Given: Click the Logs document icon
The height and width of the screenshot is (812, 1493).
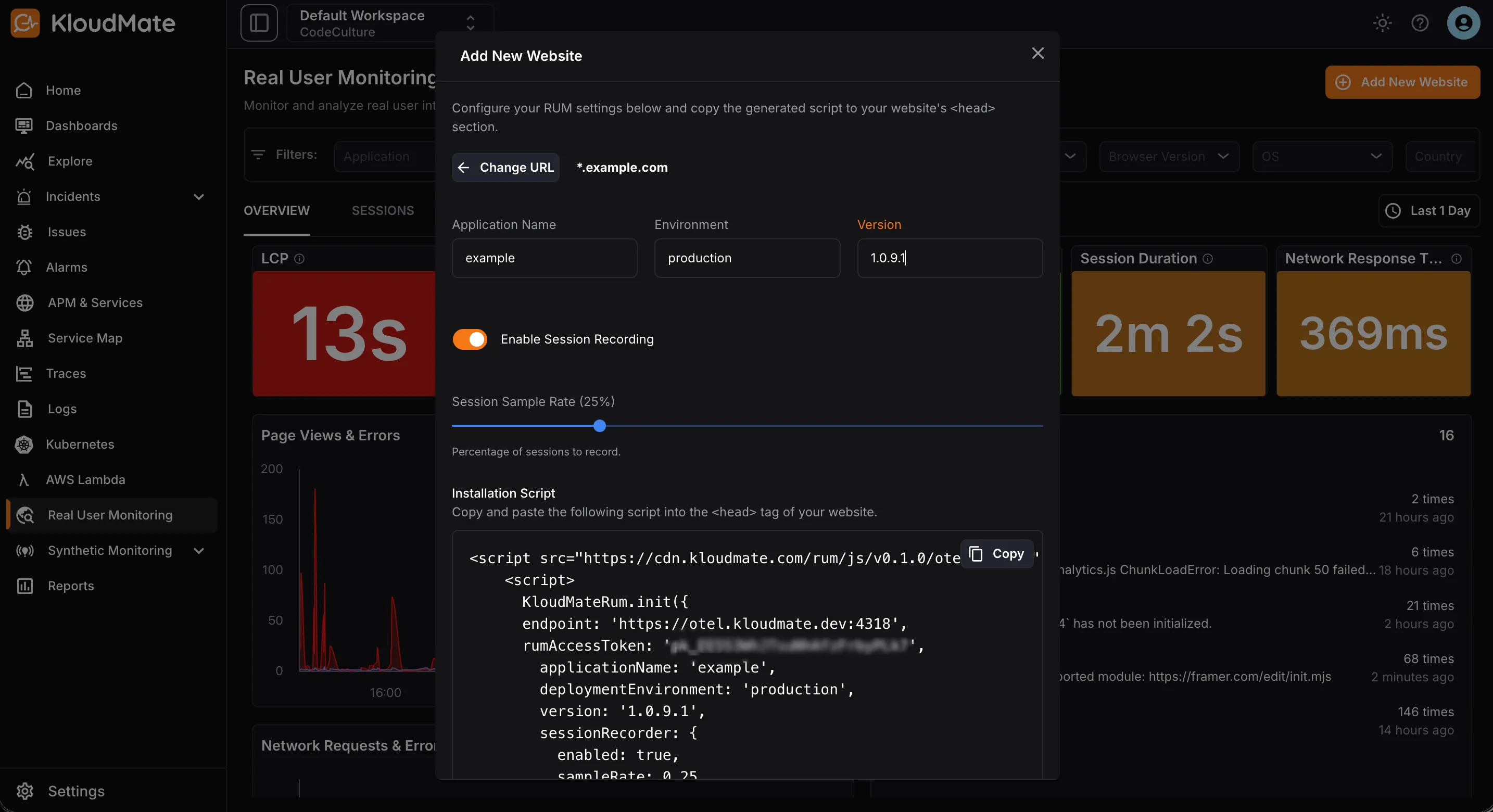Looking at the screenshot, I should tap(24, 409).
